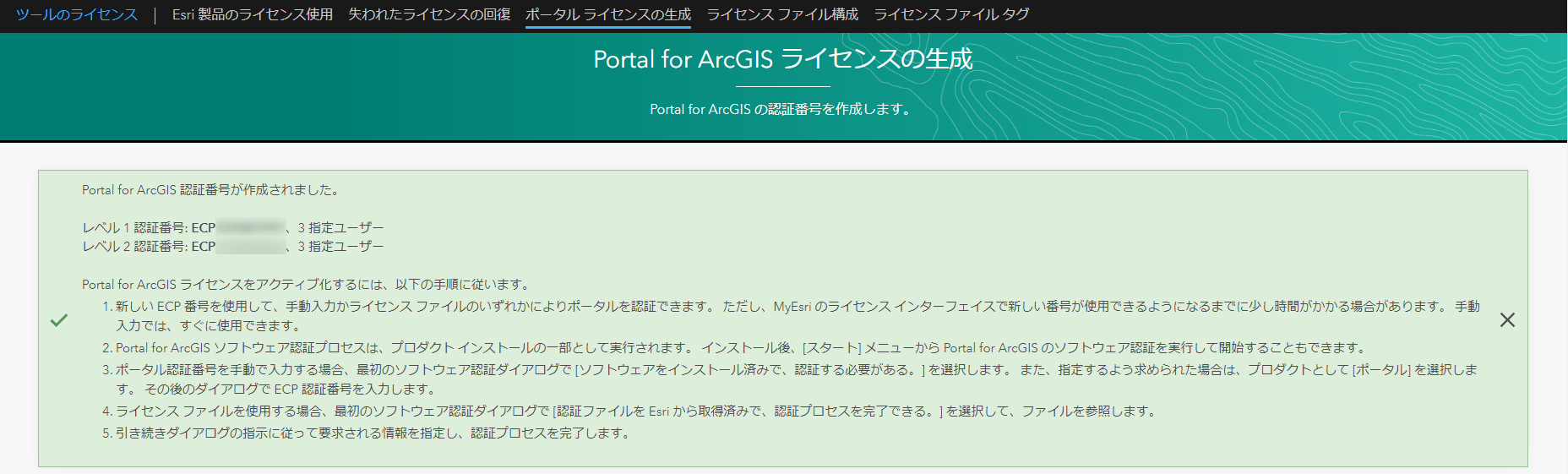Screen dimensions: 1568x474
Task: Click 3 指定ユーザー on the レベル 1 line
Action: 340,228
